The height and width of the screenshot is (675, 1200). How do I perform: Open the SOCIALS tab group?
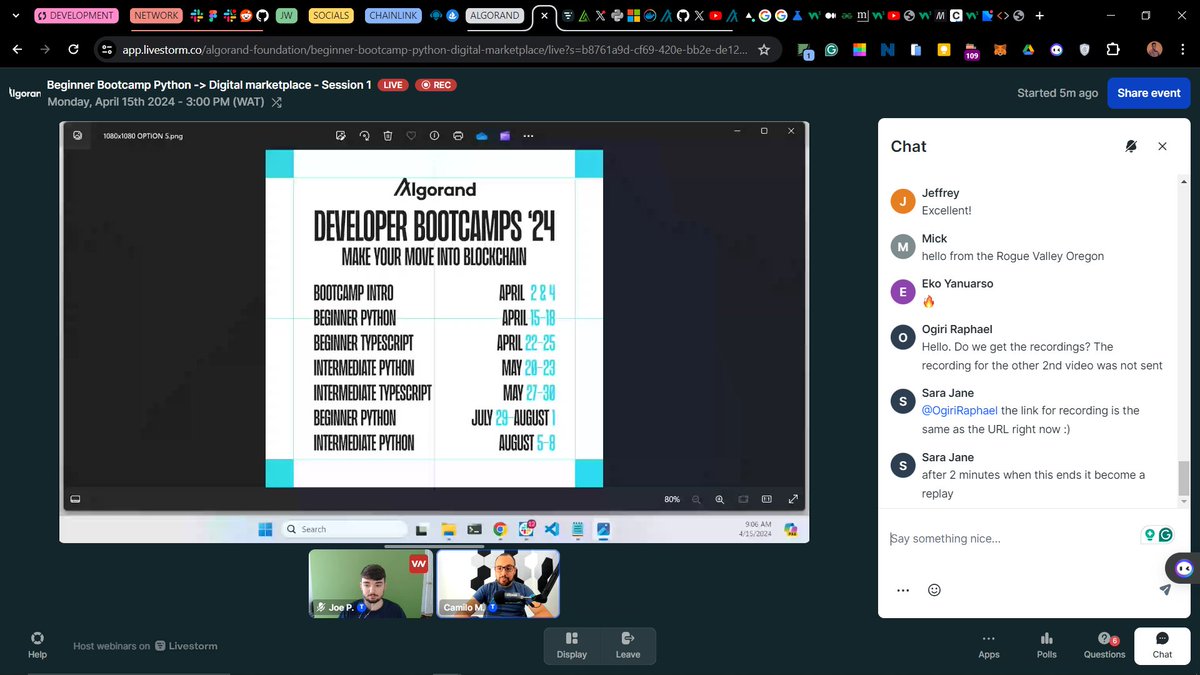click(331, 16)
